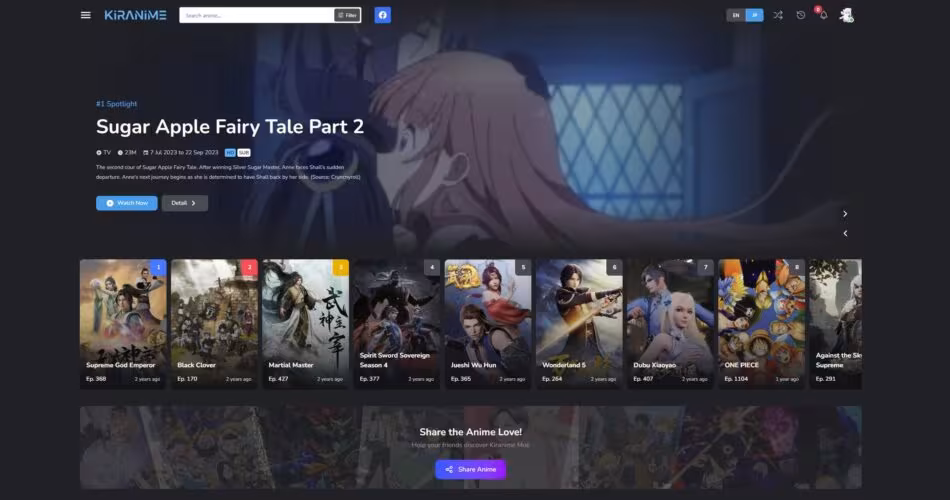Viewport: 950px width, 500px height.
Task: Open the Wonderland 5 card
Action: click(579, 324)
